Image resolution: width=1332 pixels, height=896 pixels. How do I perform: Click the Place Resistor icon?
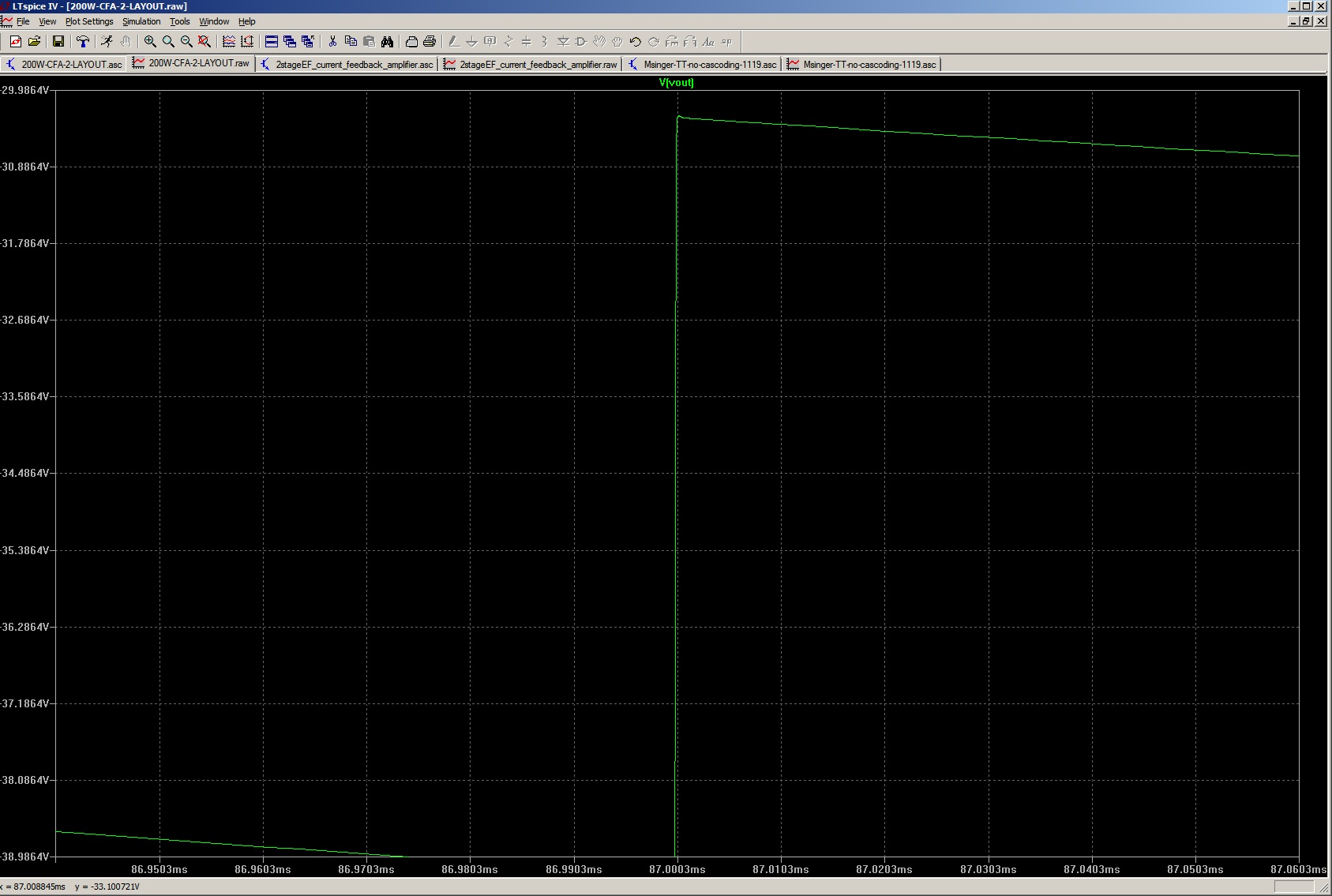click(508, 42)
